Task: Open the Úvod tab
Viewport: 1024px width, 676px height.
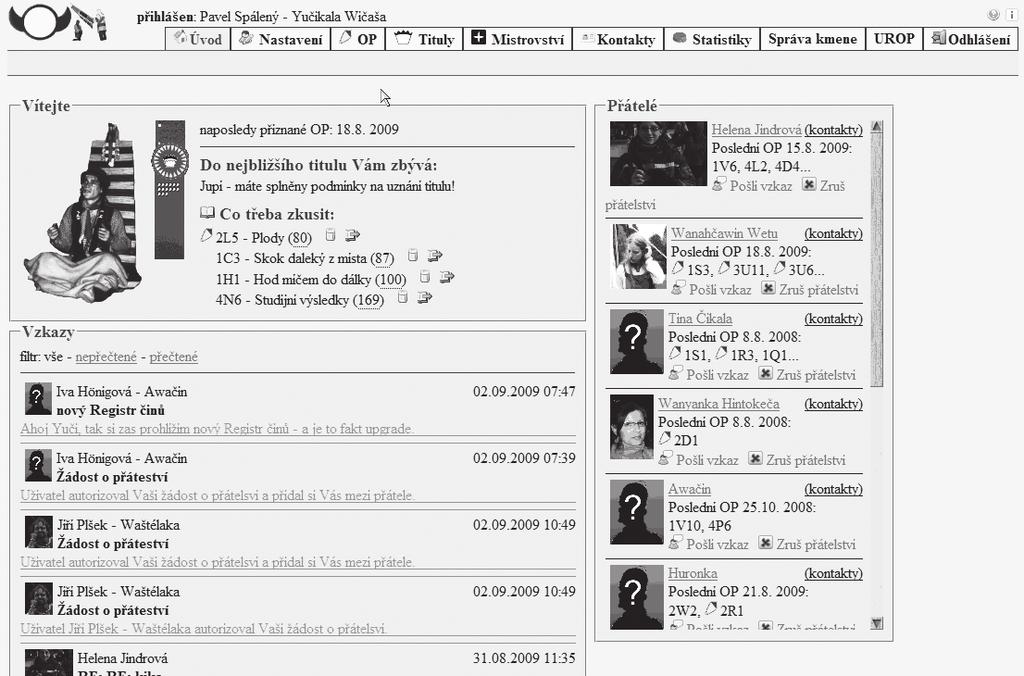Action: pyautogui.click(x=198, y=39)
